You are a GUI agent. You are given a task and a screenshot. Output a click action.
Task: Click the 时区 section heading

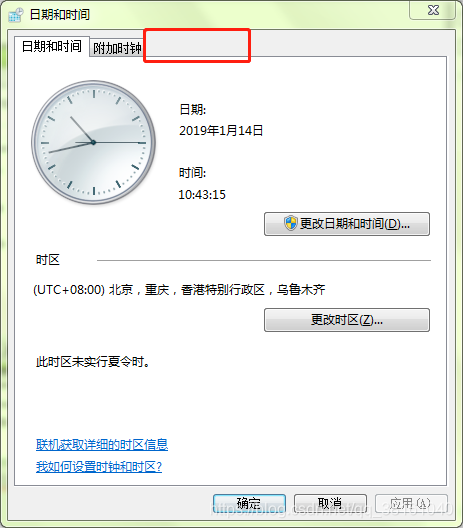(48, 260)
